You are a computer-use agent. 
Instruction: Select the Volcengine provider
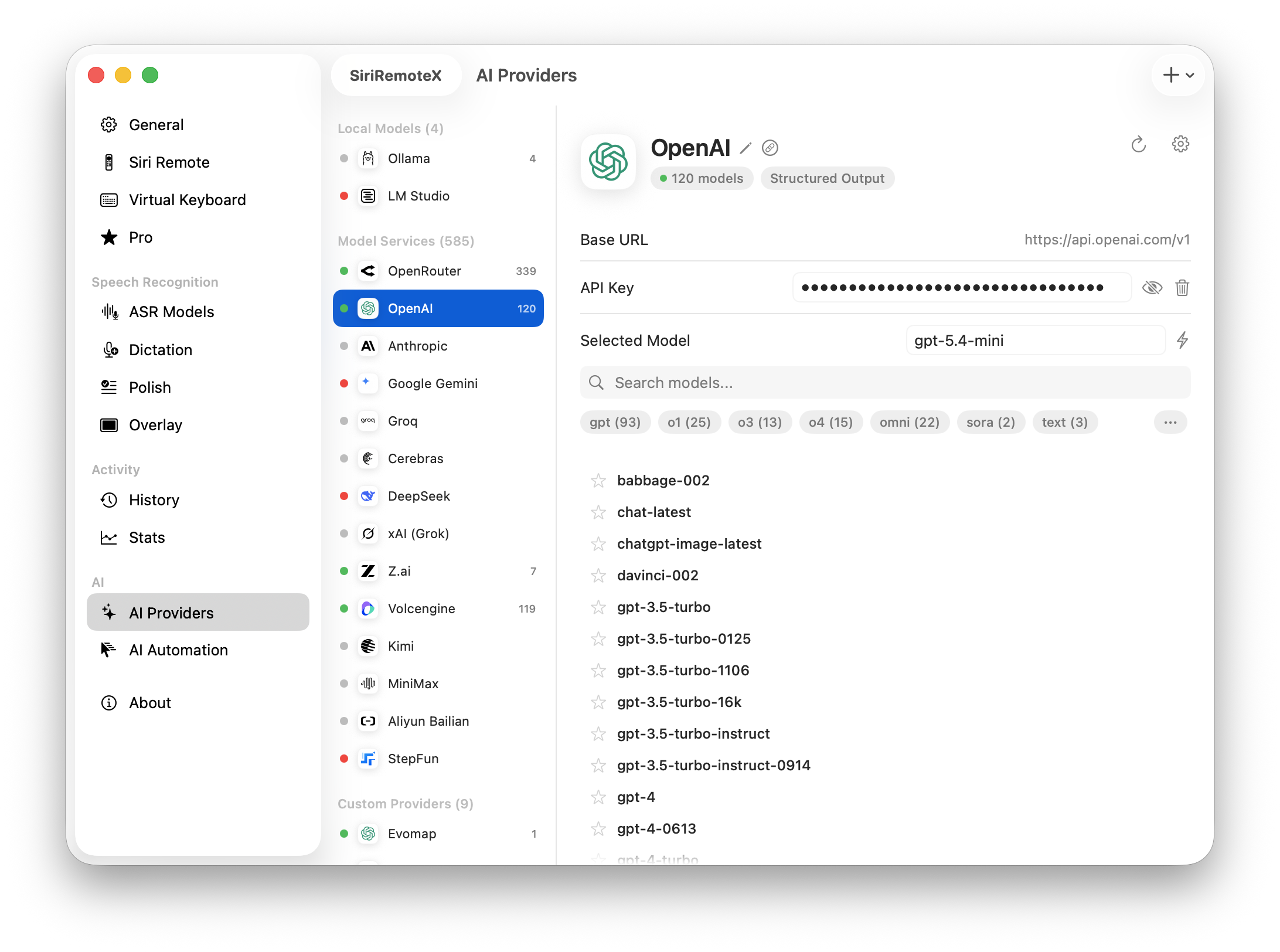[x=438, y=608]
